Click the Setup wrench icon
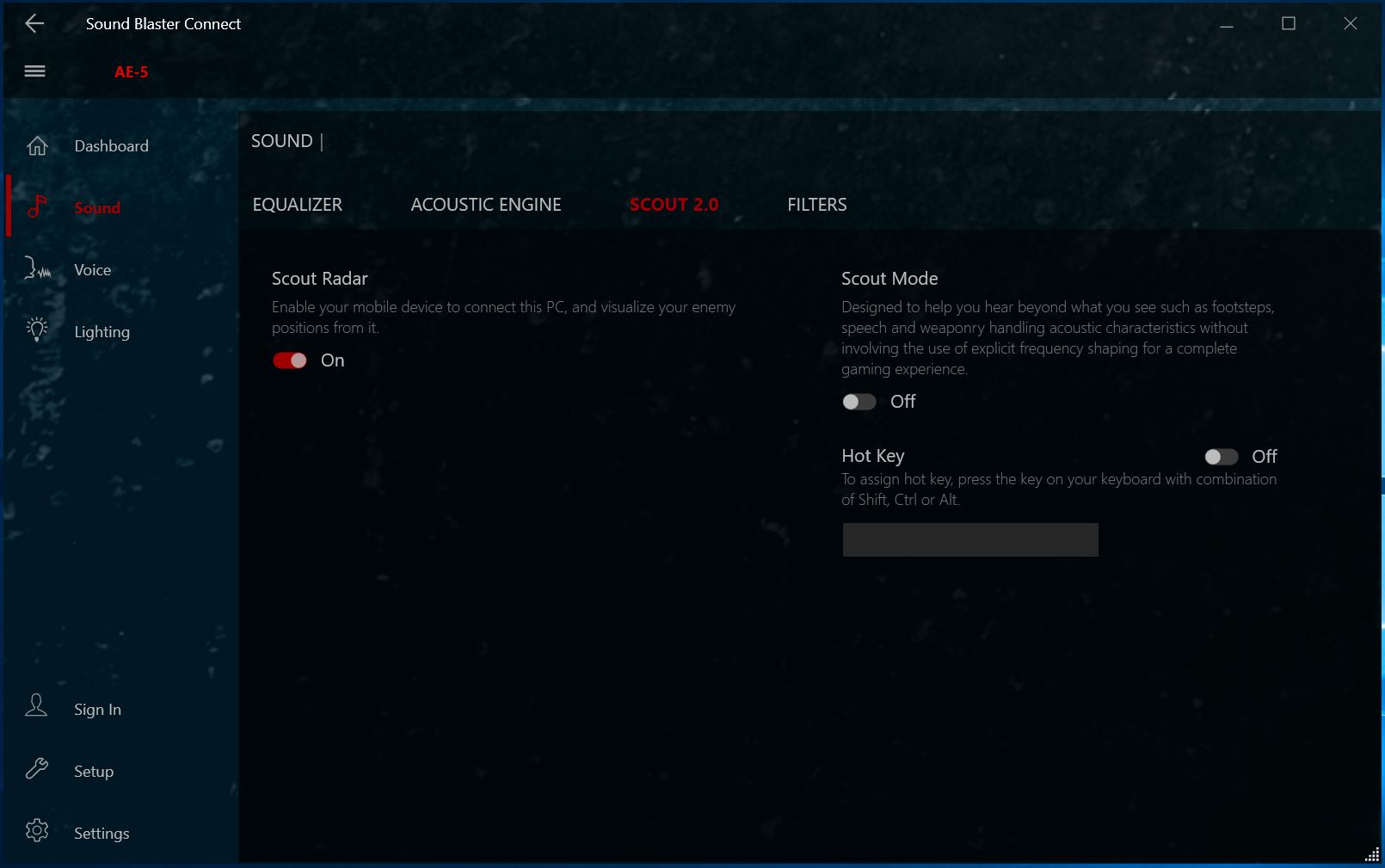1385x868 pixels. 37,768
